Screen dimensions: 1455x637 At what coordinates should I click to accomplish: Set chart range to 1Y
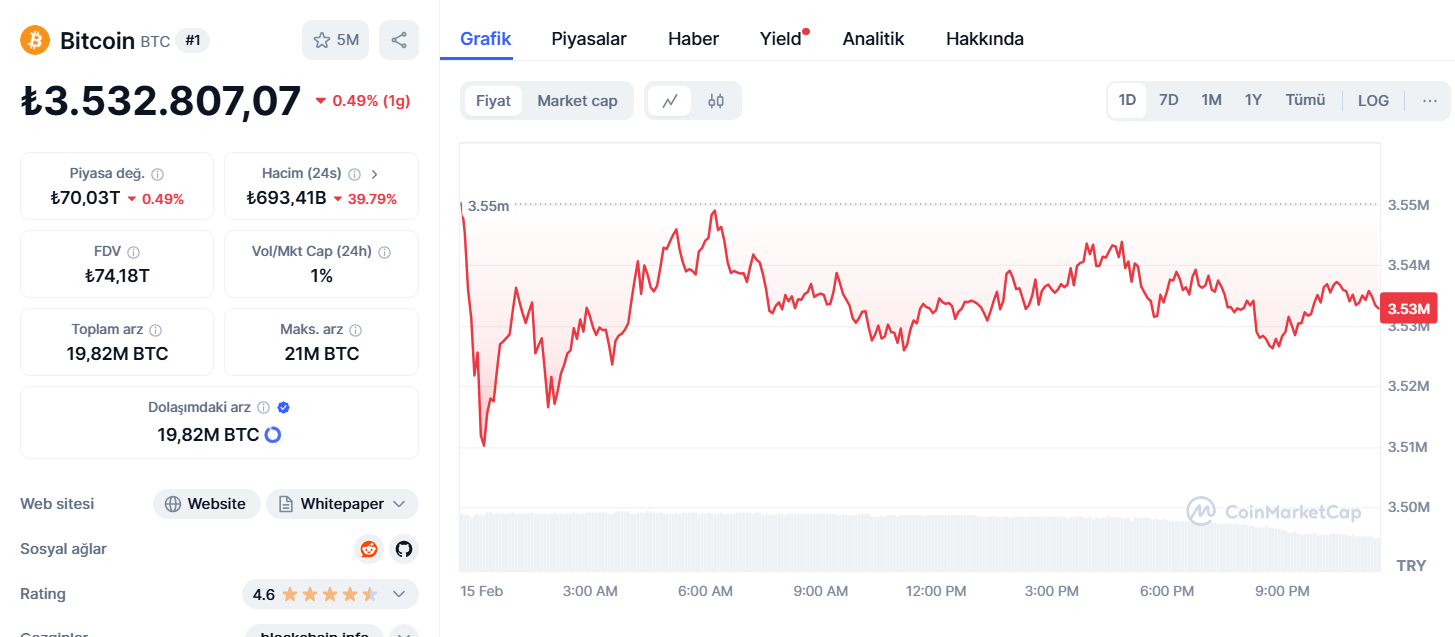[x=1253, y=100]
